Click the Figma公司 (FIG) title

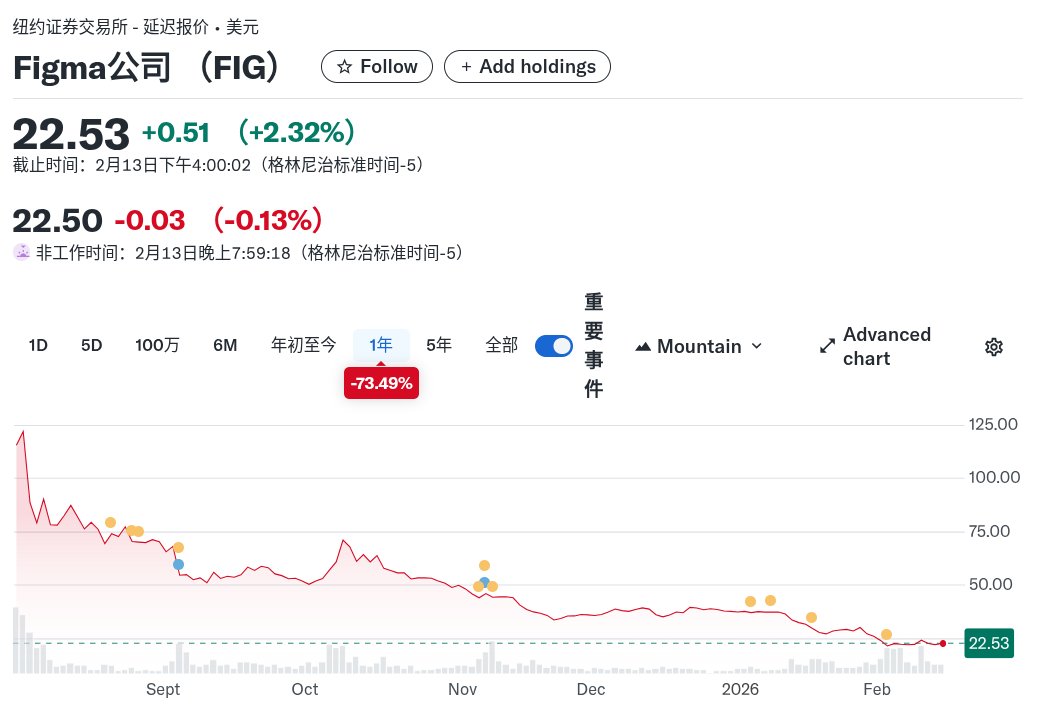146,67
